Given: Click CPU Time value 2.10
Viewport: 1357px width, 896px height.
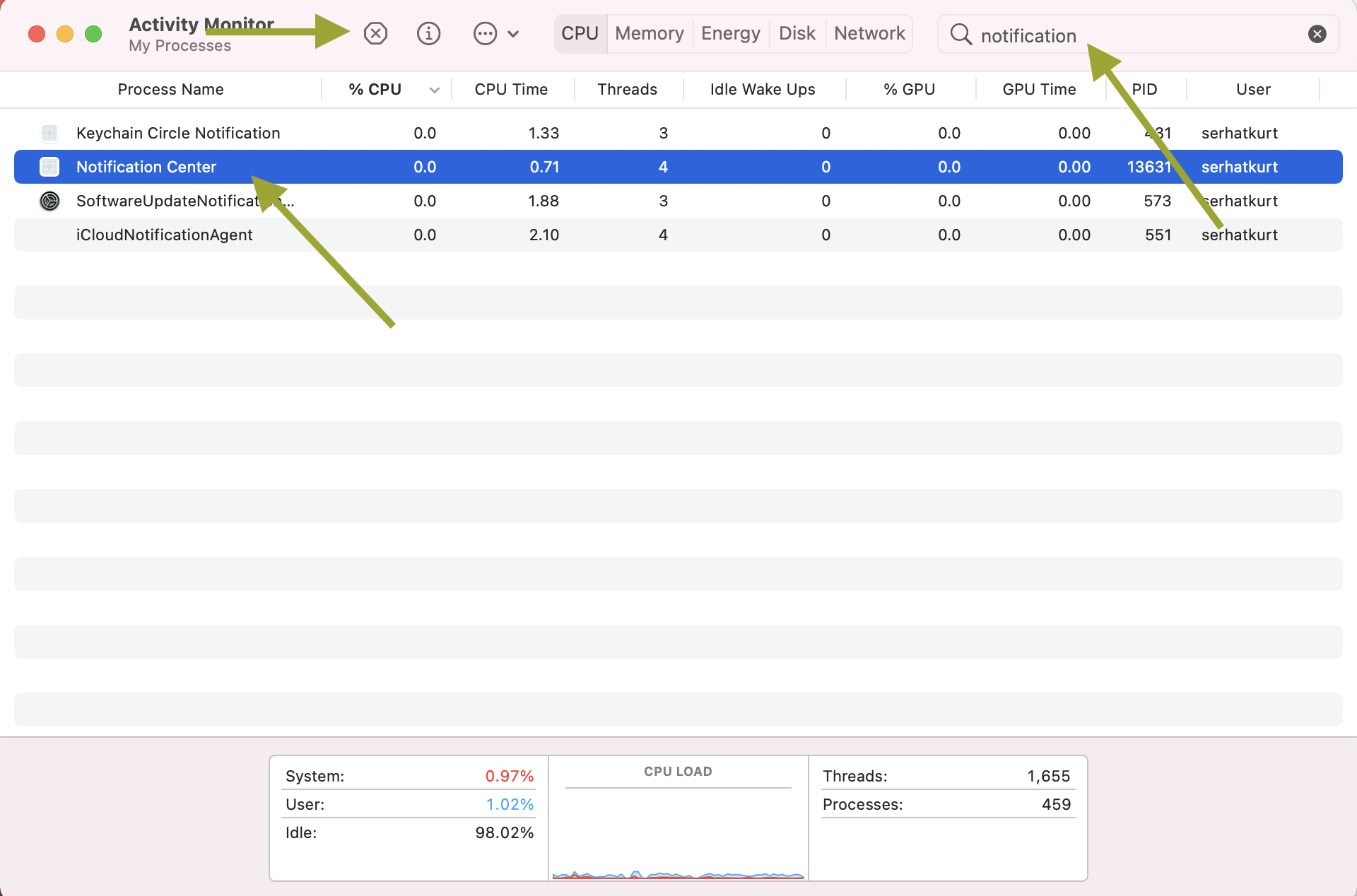Looking at the screenshot, I should point(544,235).
